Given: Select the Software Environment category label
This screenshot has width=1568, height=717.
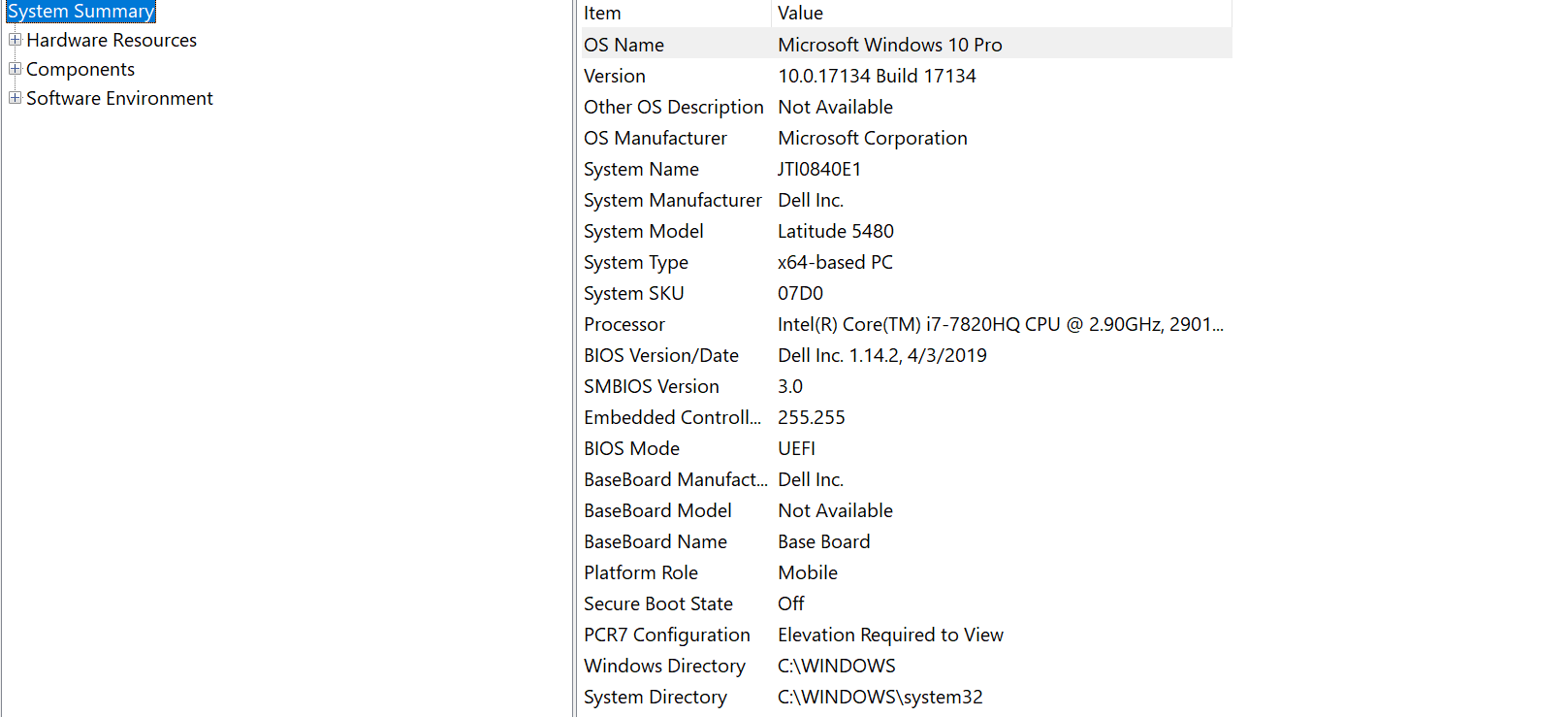Looking at the screenshot, I should [119, 99].
